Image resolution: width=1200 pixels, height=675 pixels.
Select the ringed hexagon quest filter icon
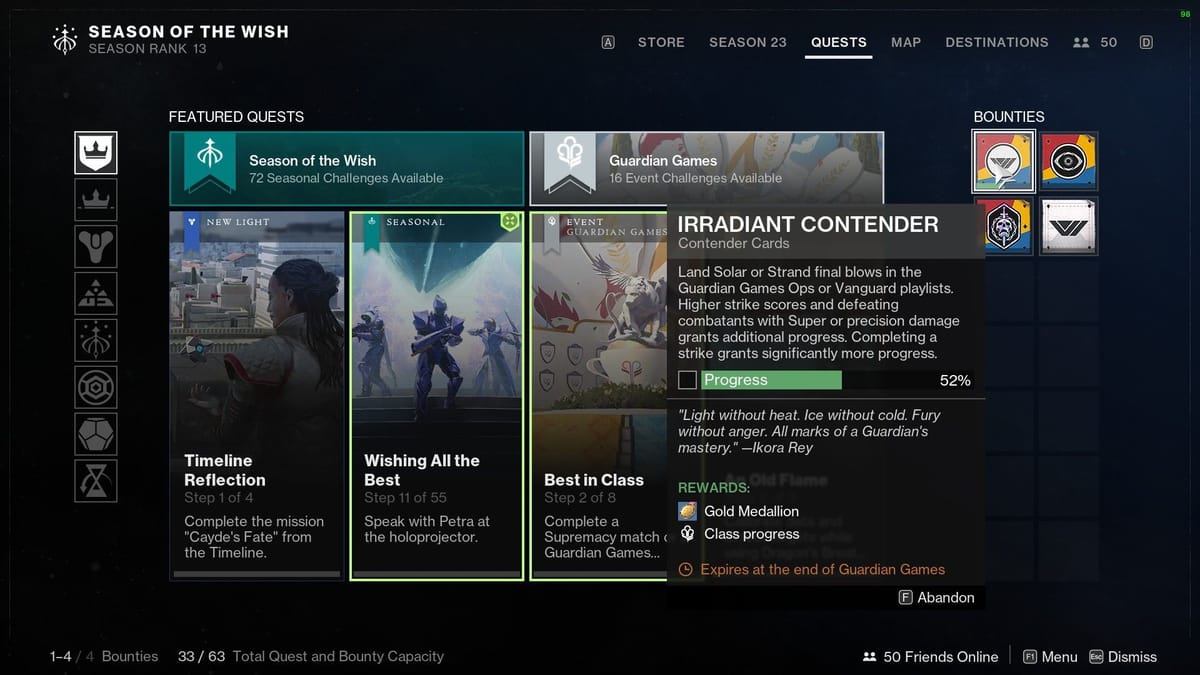pyautogui.click(x=96, y=386)
